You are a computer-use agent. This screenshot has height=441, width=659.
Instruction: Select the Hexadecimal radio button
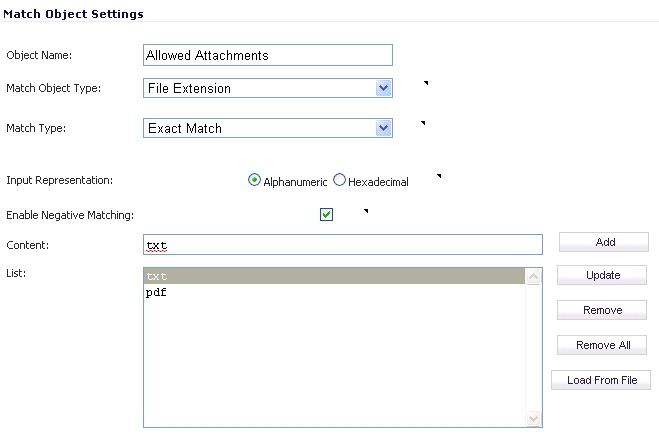(339, 180)
